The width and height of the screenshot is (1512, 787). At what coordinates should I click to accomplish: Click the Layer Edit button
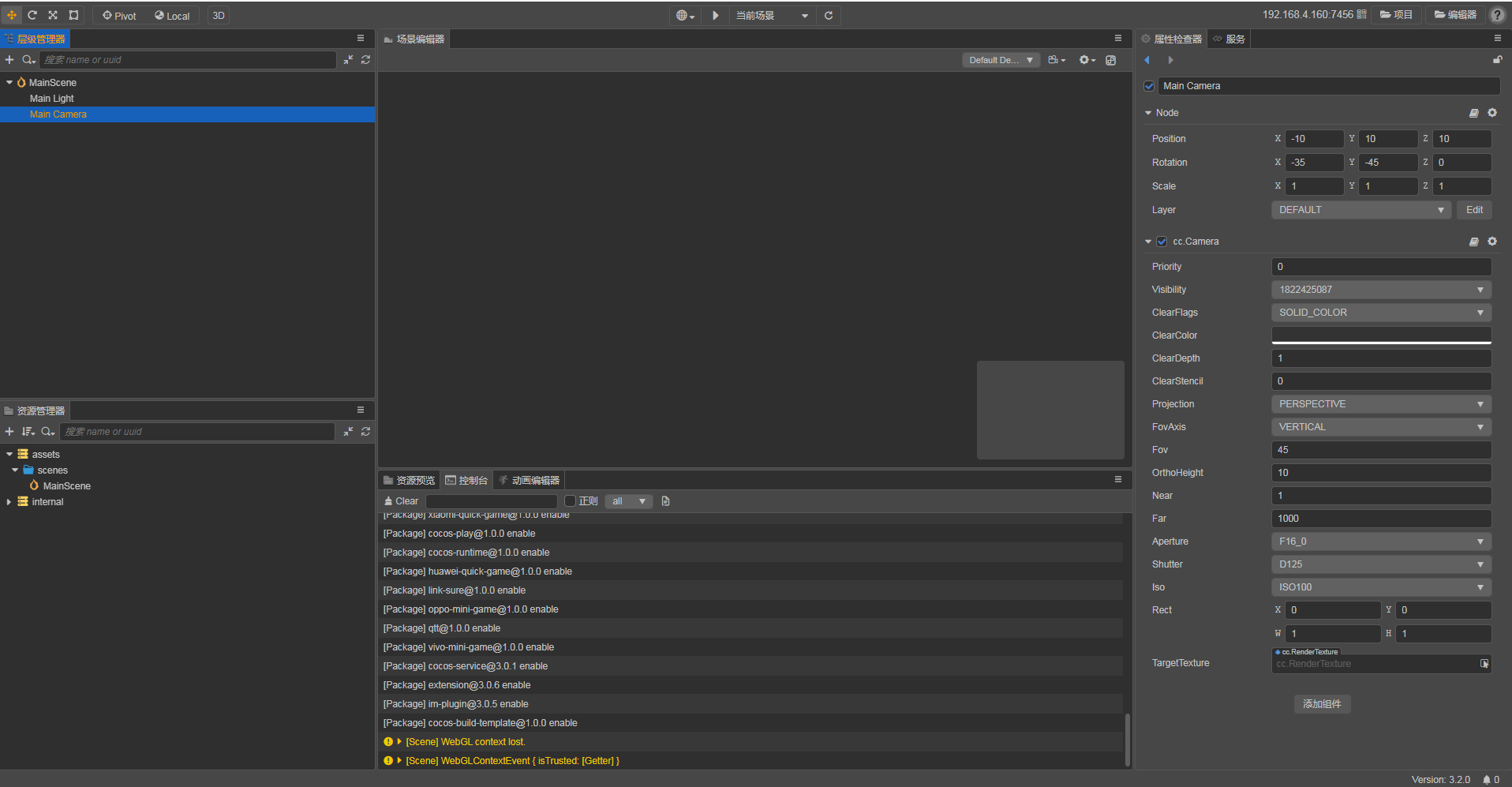point(1474,210)
